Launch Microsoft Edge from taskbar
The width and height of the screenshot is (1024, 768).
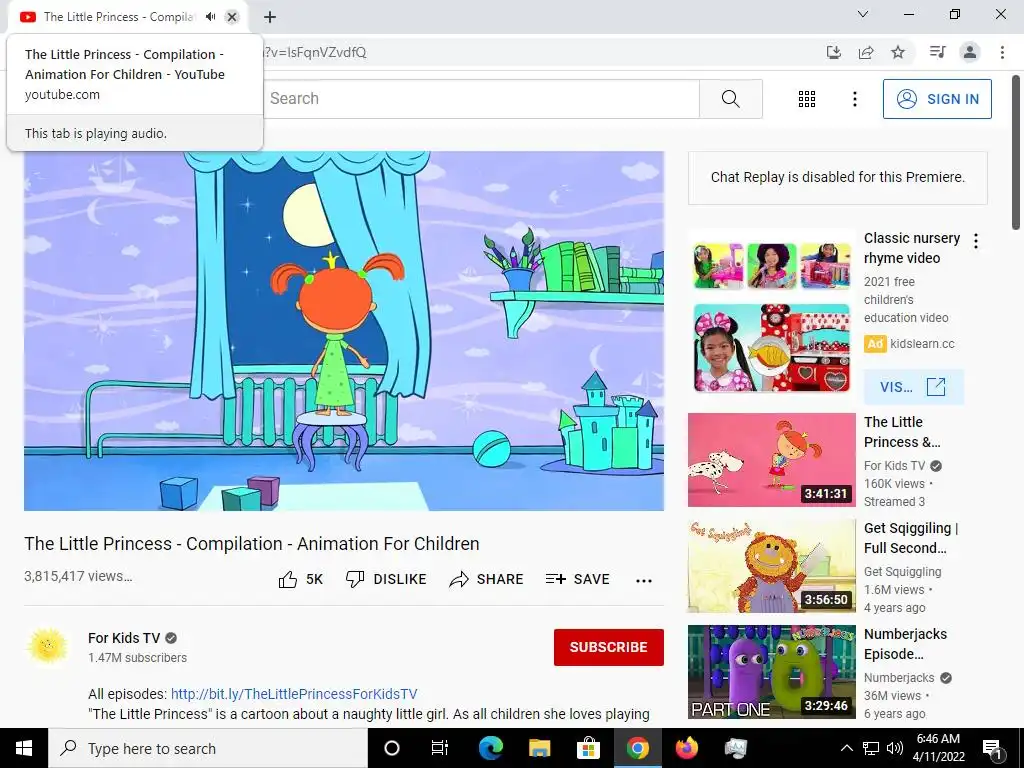click(x=490, y=748)
